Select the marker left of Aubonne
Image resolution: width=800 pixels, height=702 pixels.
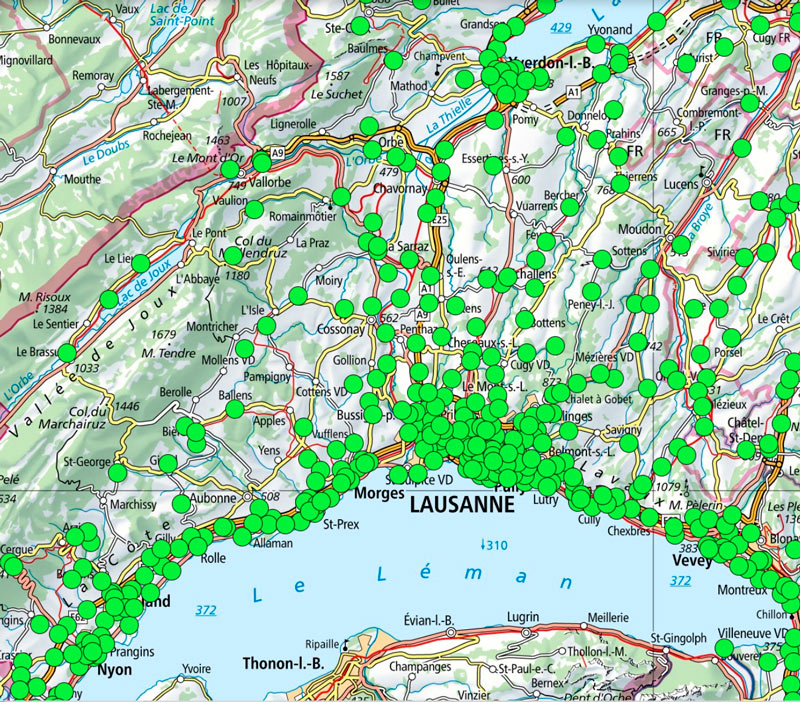181,501
